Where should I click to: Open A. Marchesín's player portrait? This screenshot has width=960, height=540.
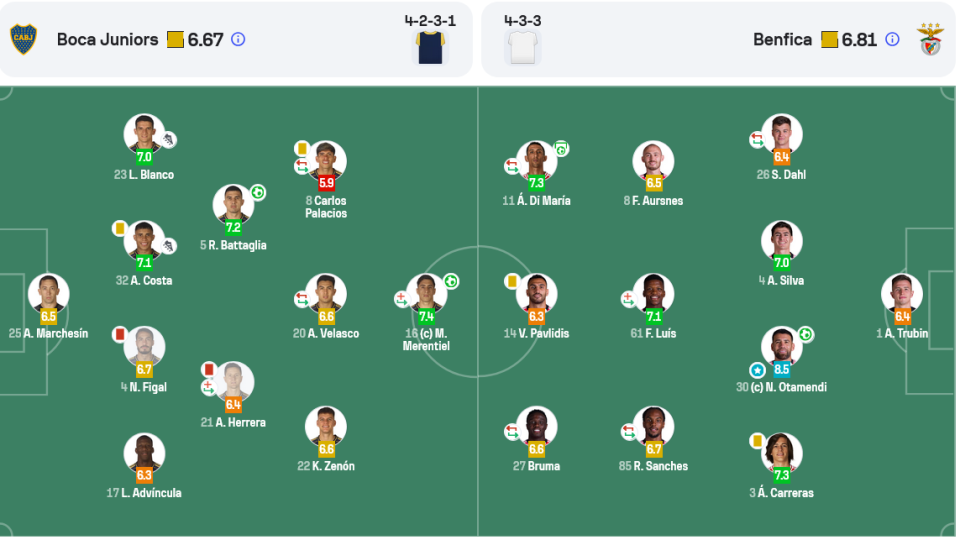coord(48,293)
